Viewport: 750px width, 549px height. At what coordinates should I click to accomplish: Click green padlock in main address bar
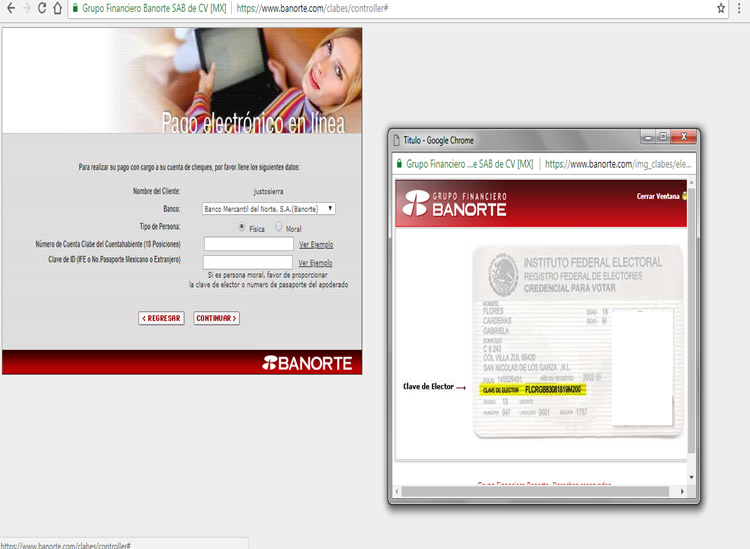tap(75, 8)
